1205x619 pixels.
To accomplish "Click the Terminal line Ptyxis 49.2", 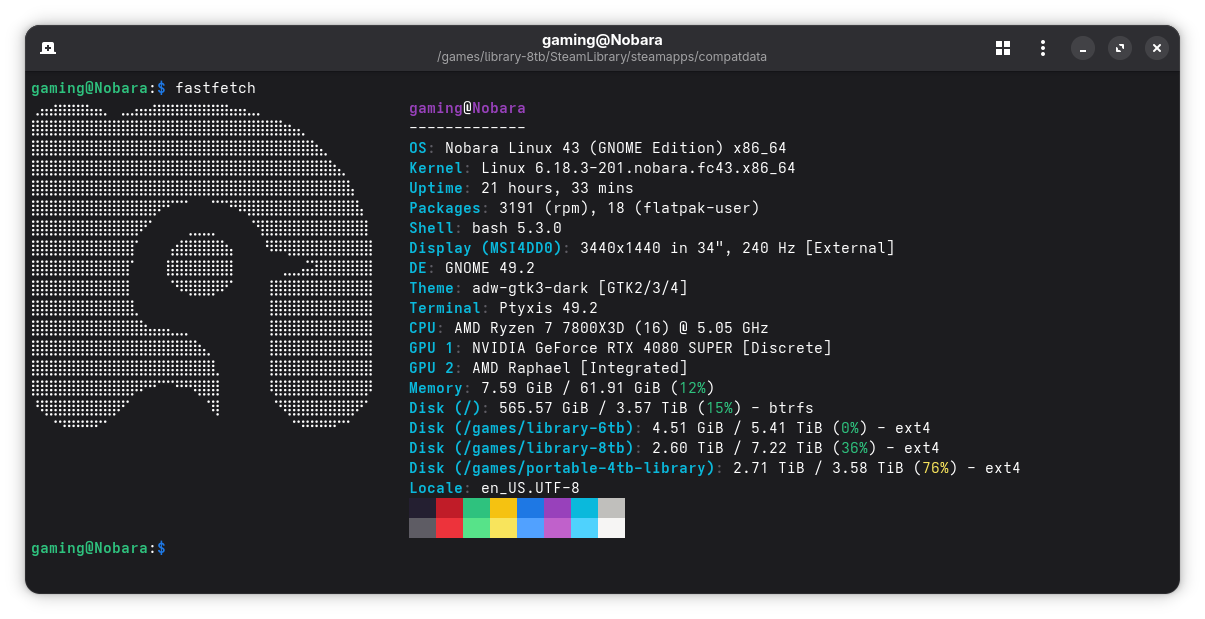I will coord(503,308).
